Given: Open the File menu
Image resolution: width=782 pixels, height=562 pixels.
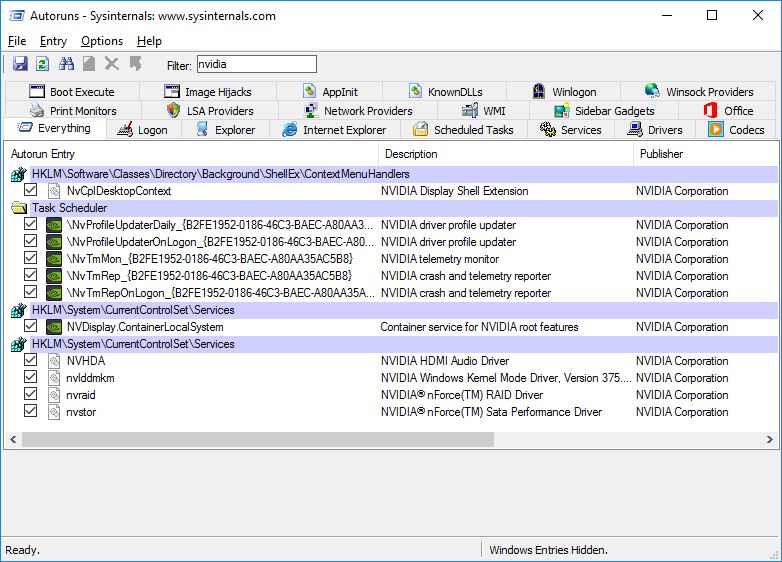Looking at the screenshot, I should (17, 41).
